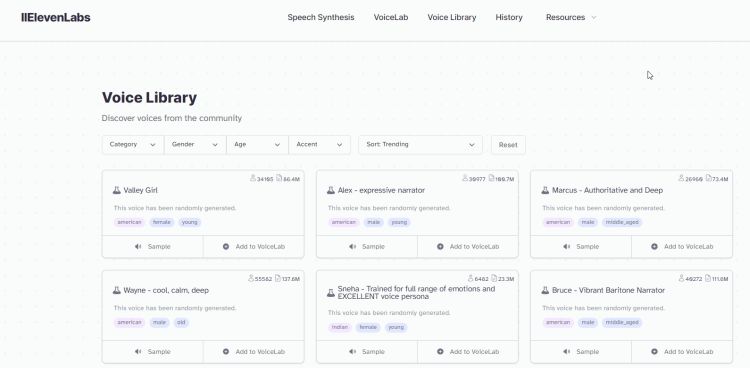Play the Bruce voice sample
Viewport: 750px width, 368px height.
581,352
